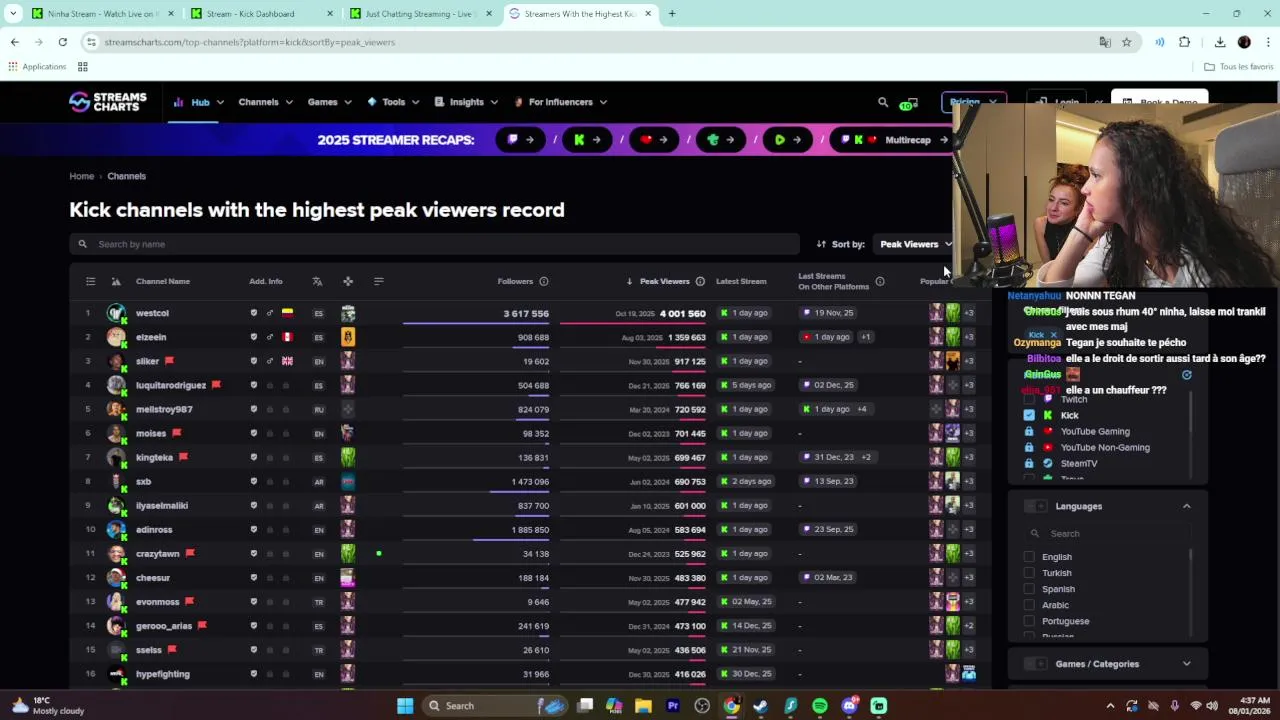
Task: Open the Twitch 2025 streamer recap
Action: pyautogui.click(x=521, y=140)
